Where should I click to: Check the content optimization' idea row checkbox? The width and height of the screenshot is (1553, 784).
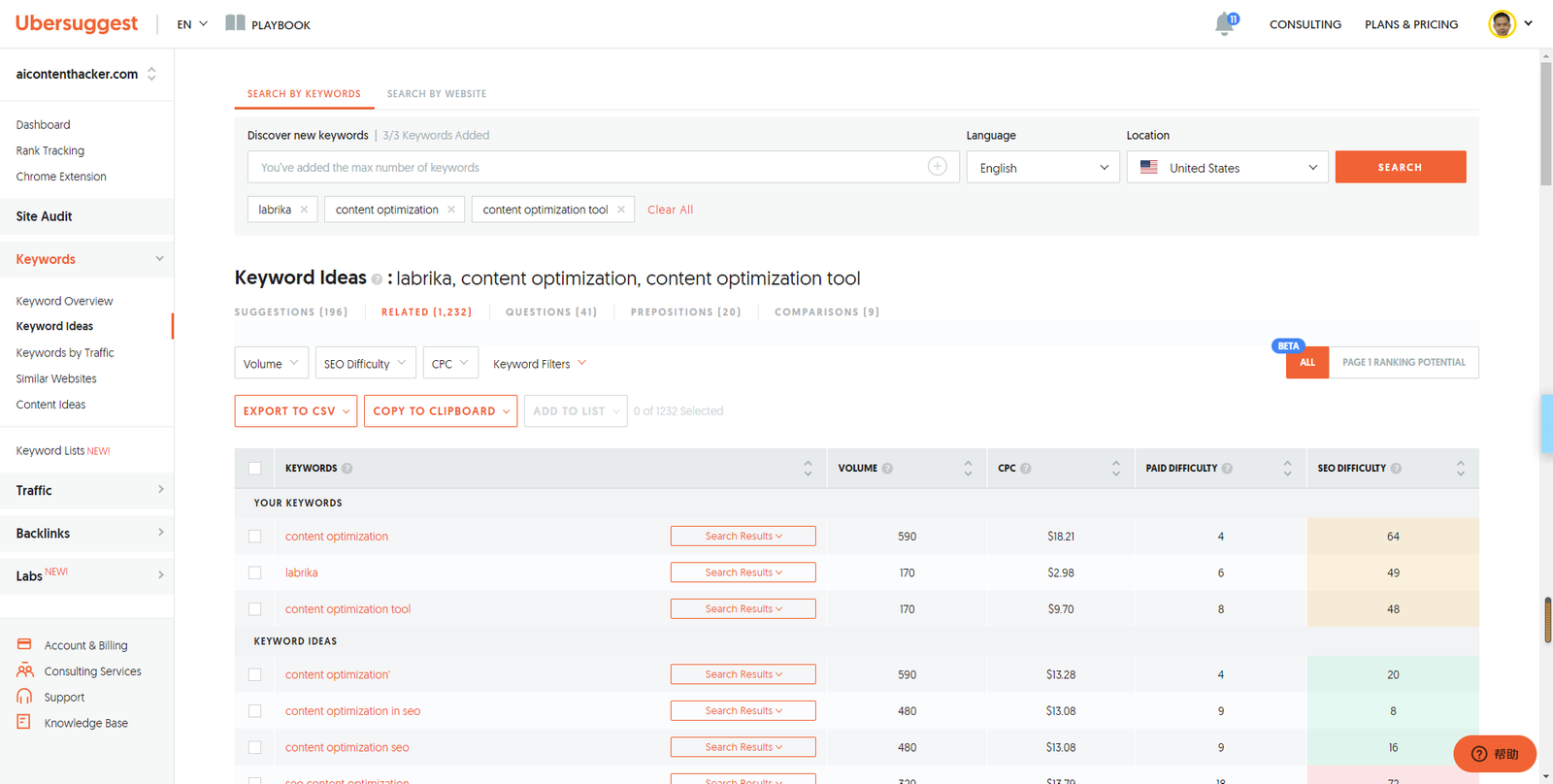click(254, 674)
